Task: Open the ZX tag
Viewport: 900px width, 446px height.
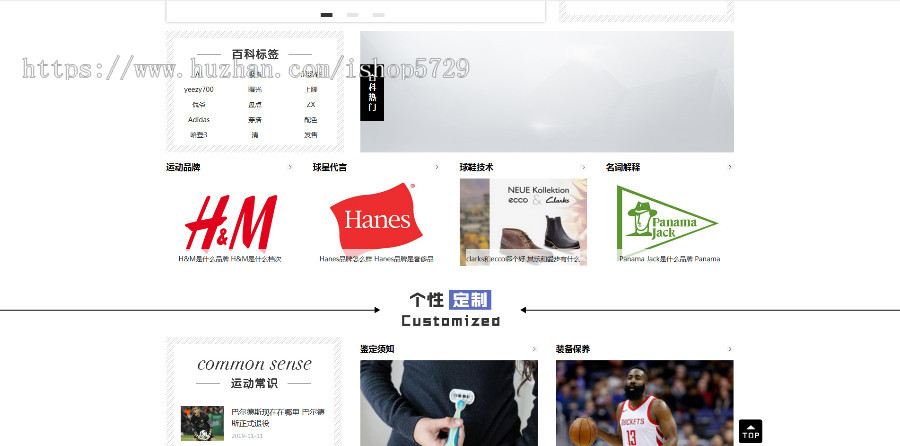Action: pyautogui.click(x=311, y=104)
